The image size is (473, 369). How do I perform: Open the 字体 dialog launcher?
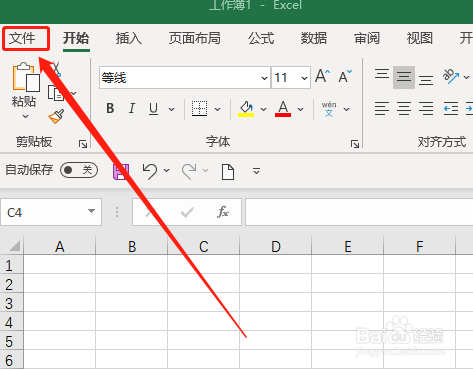[x=355, y=144]
